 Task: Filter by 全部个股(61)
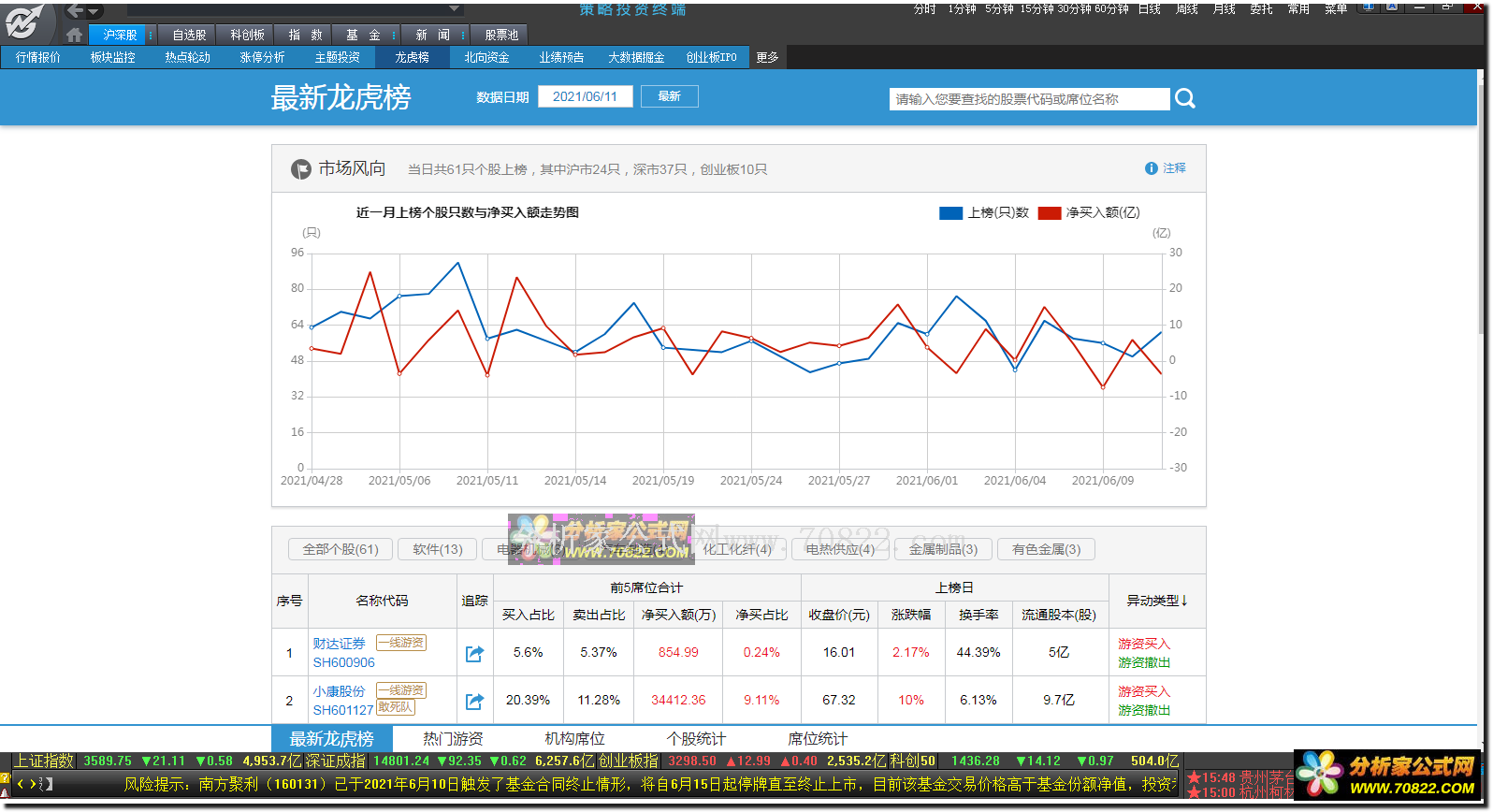click(x=341, y=549)
